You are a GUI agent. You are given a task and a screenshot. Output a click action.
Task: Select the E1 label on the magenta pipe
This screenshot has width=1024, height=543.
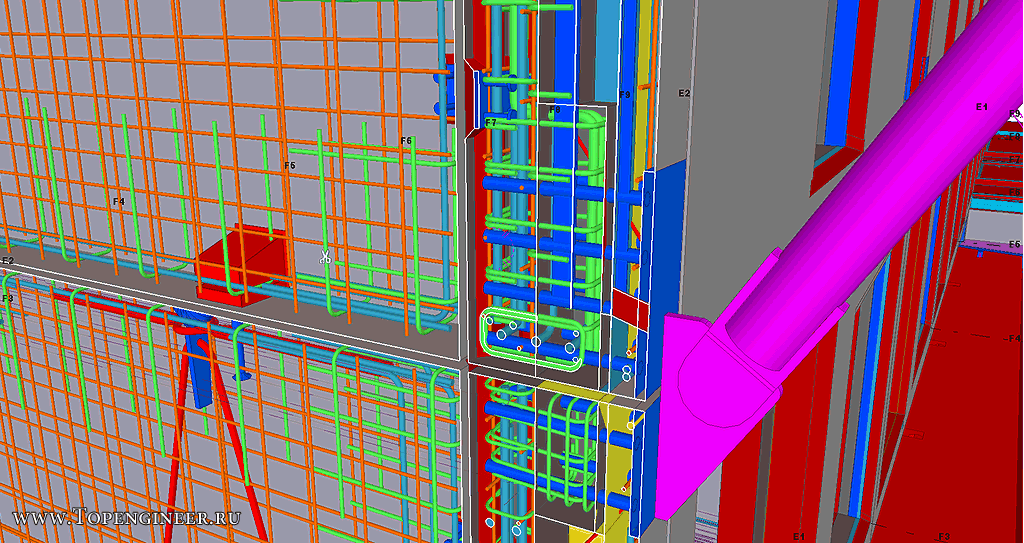(x=982, y=107)
